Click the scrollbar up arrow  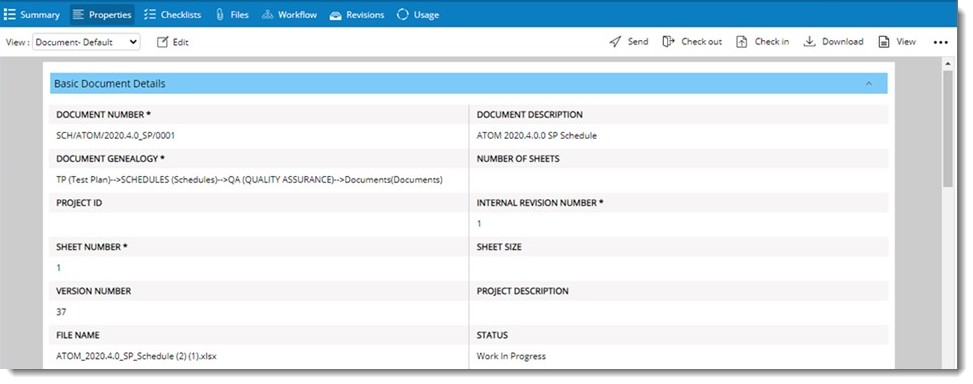tap(948, 63)
